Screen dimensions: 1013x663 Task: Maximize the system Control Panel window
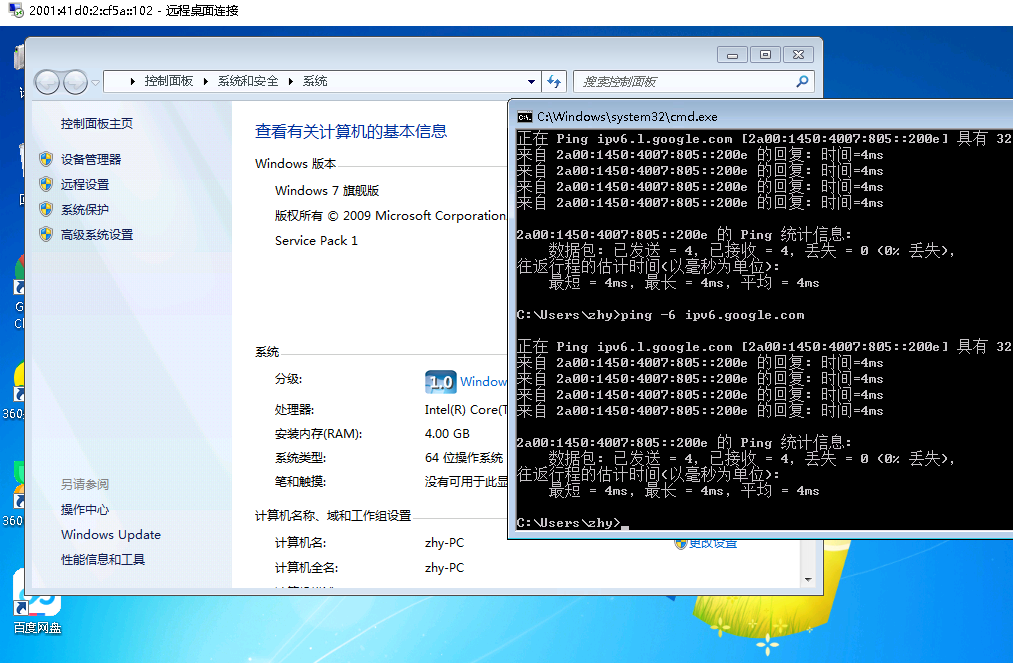766,55
